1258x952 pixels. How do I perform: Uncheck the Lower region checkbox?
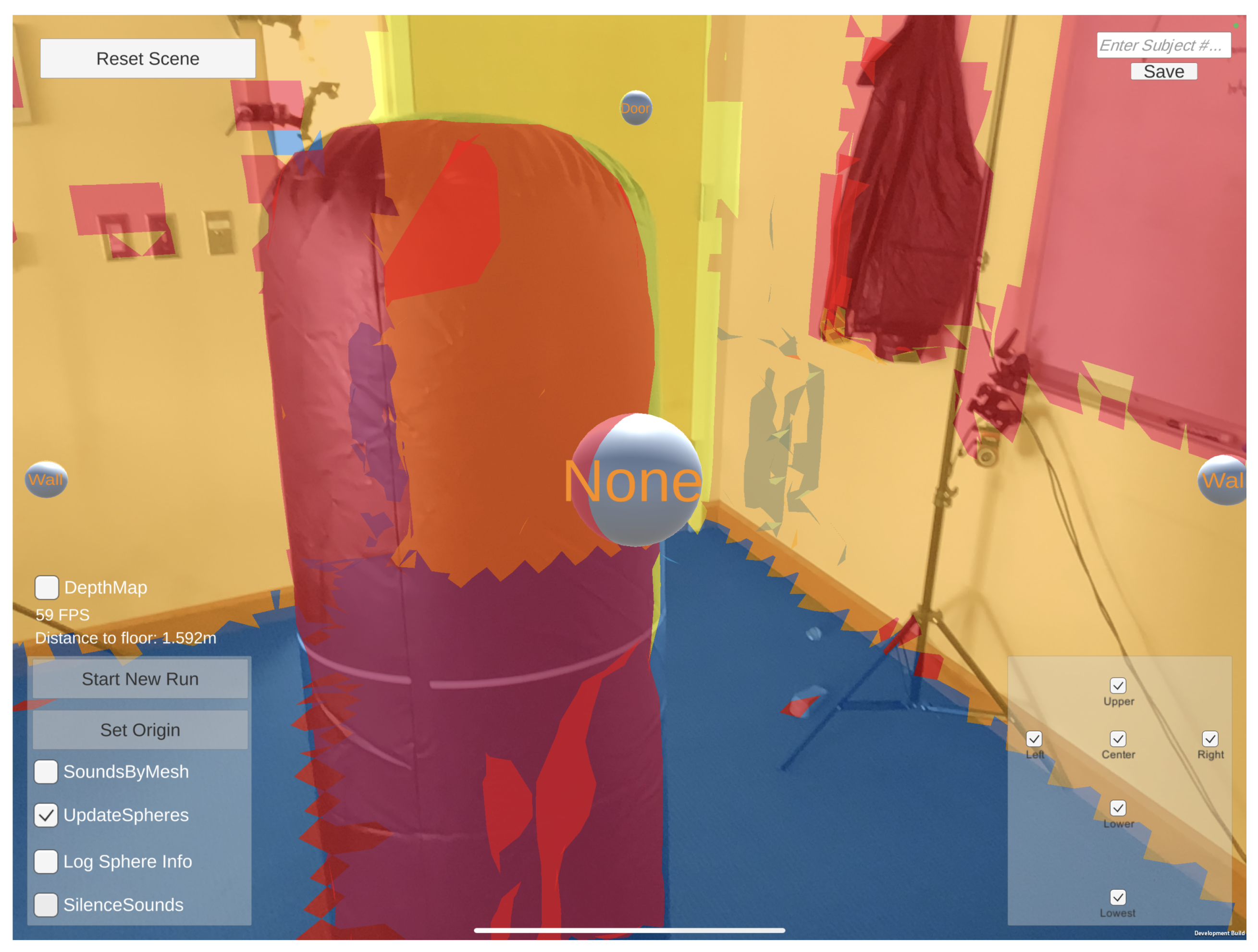point(1118,808)
